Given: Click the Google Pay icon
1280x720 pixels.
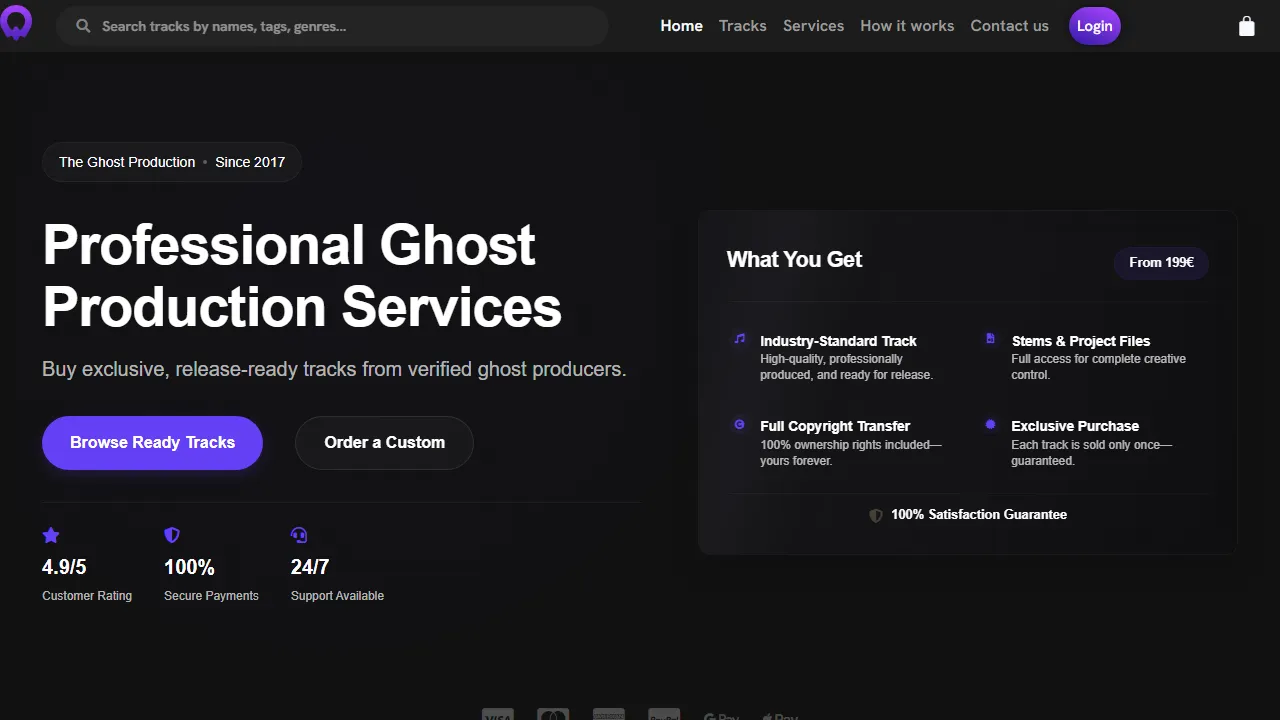Looking at the screenshot, I should [721, 714].
